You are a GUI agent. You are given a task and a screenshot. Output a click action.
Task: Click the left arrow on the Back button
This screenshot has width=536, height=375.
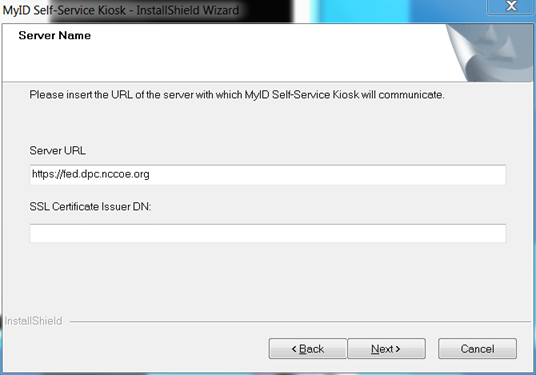coord(294,349)
